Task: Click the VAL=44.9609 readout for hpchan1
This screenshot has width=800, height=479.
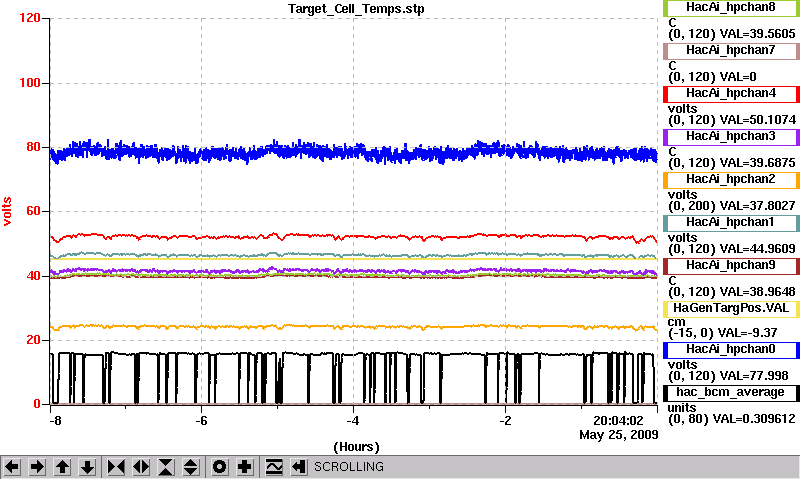Action: [x=757, y=249]
